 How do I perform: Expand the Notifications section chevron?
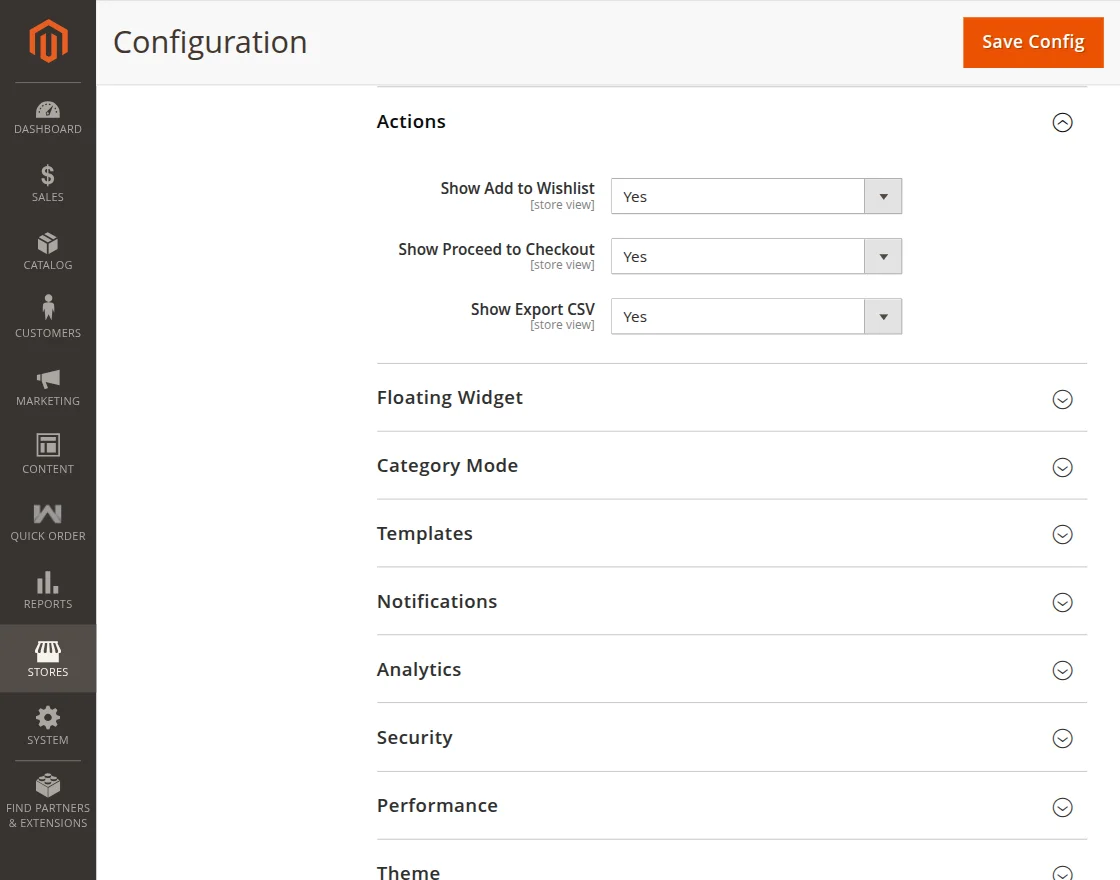click(x=1062, y=602)
